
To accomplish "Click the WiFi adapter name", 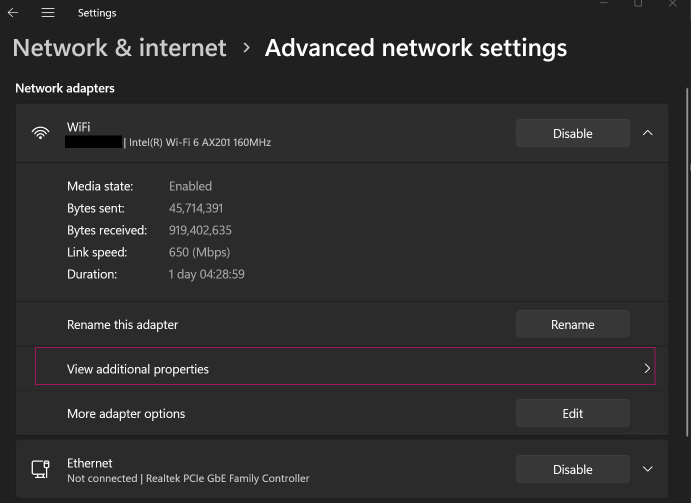I will point(78,127).
